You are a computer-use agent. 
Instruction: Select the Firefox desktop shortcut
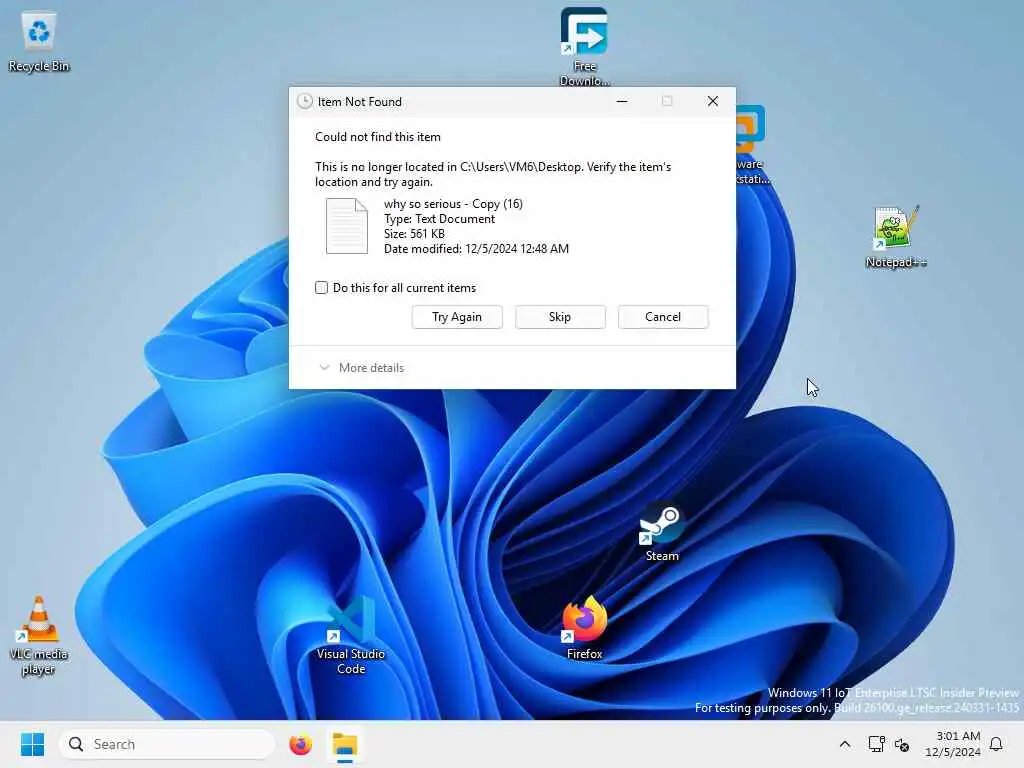pos(584,628)
